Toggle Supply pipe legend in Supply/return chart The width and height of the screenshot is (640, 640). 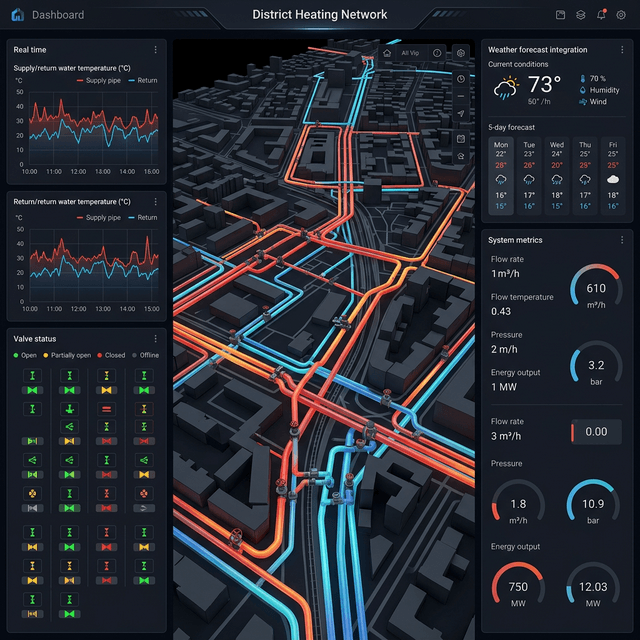[99, 80]
